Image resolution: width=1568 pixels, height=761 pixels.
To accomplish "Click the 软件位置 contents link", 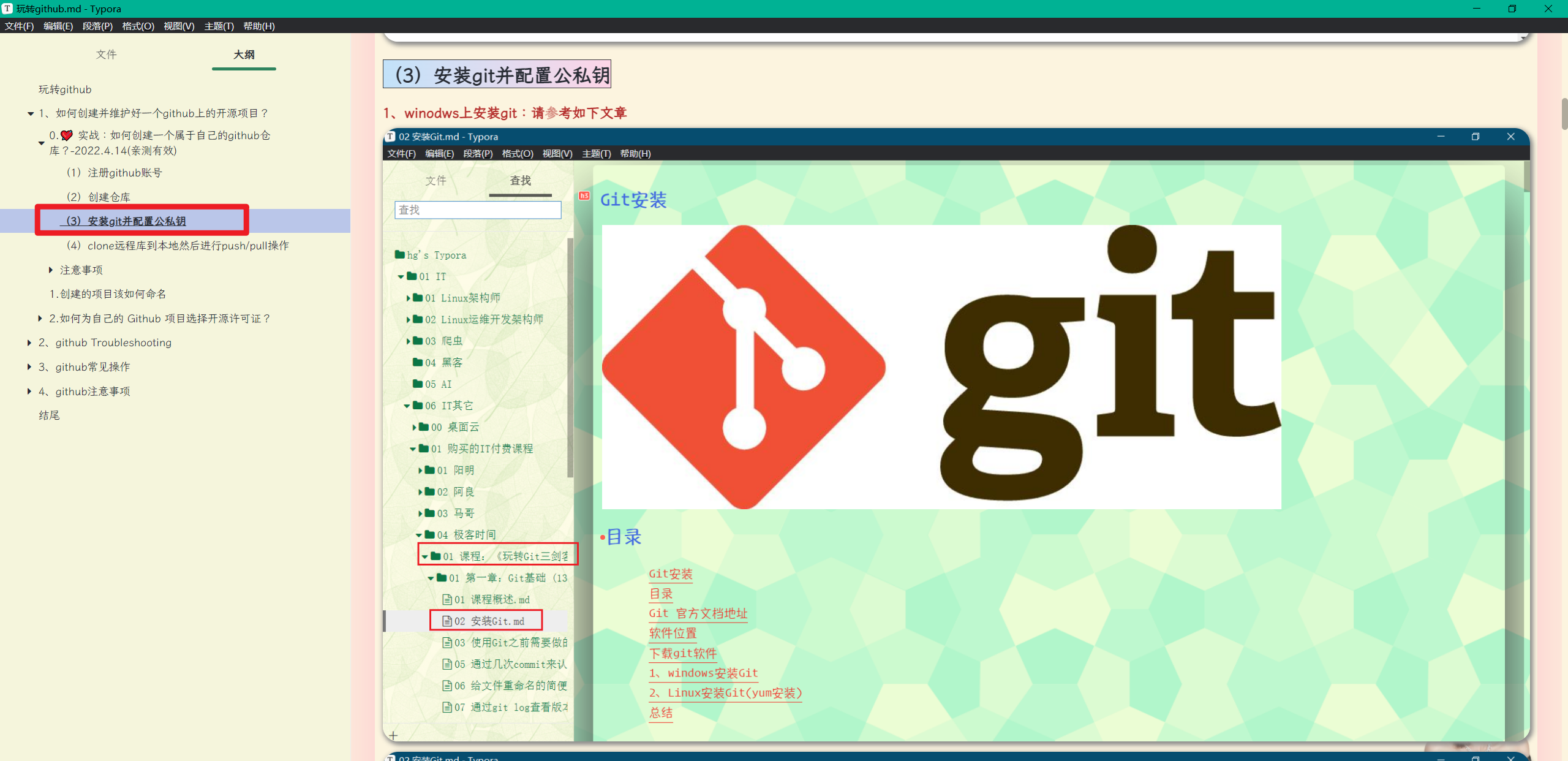I will coord(673,633).
